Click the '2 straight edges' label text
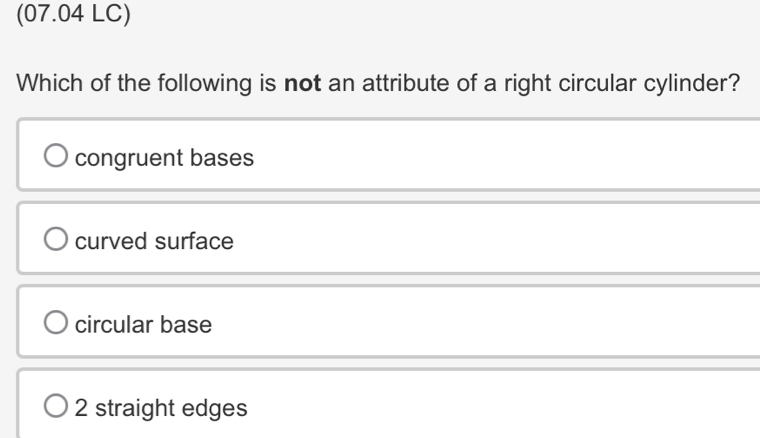 point(162,408)
